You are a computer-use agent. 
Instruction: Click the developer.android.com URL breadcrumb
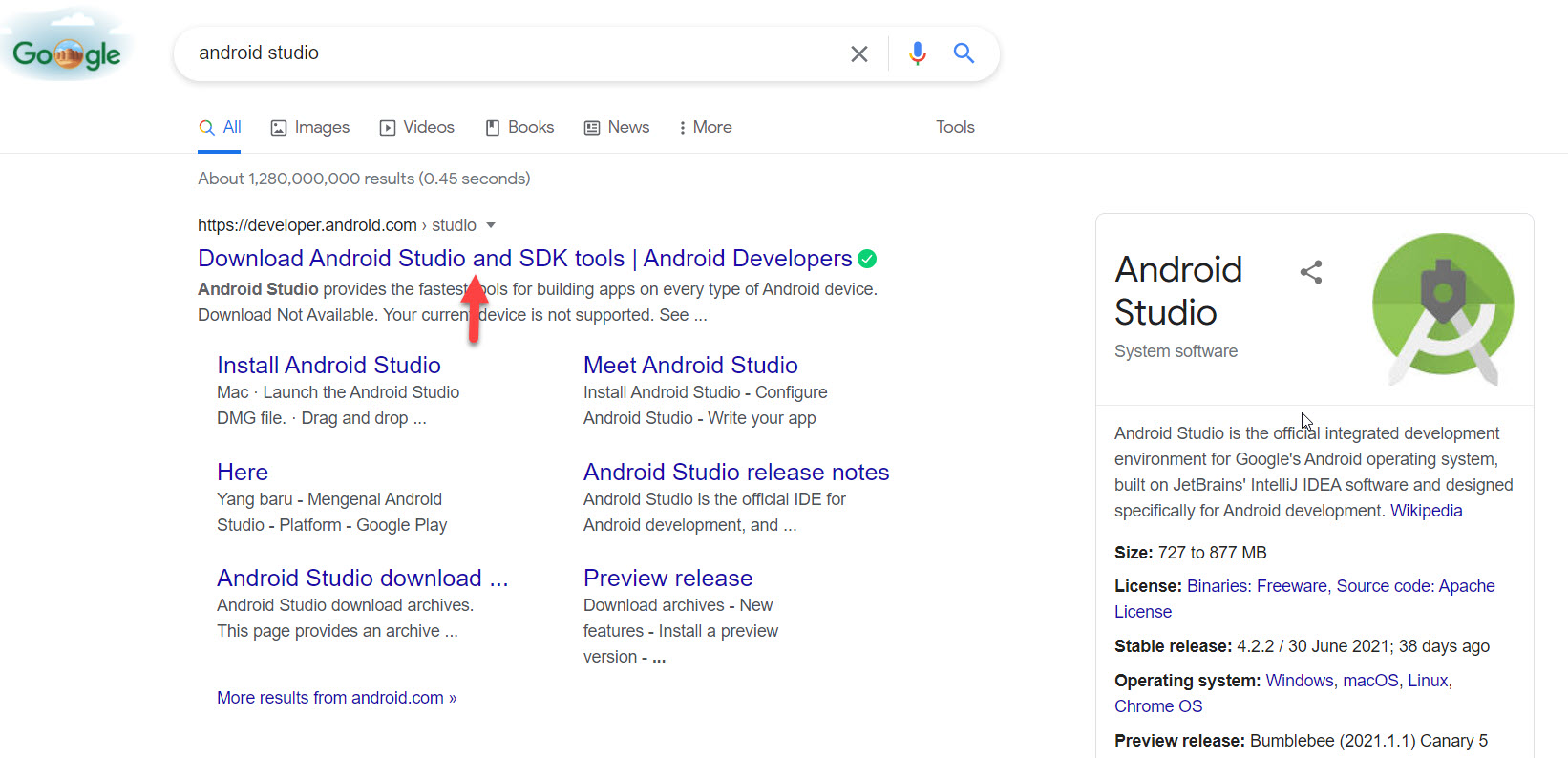pyautogui.click(x=337, y=225)
